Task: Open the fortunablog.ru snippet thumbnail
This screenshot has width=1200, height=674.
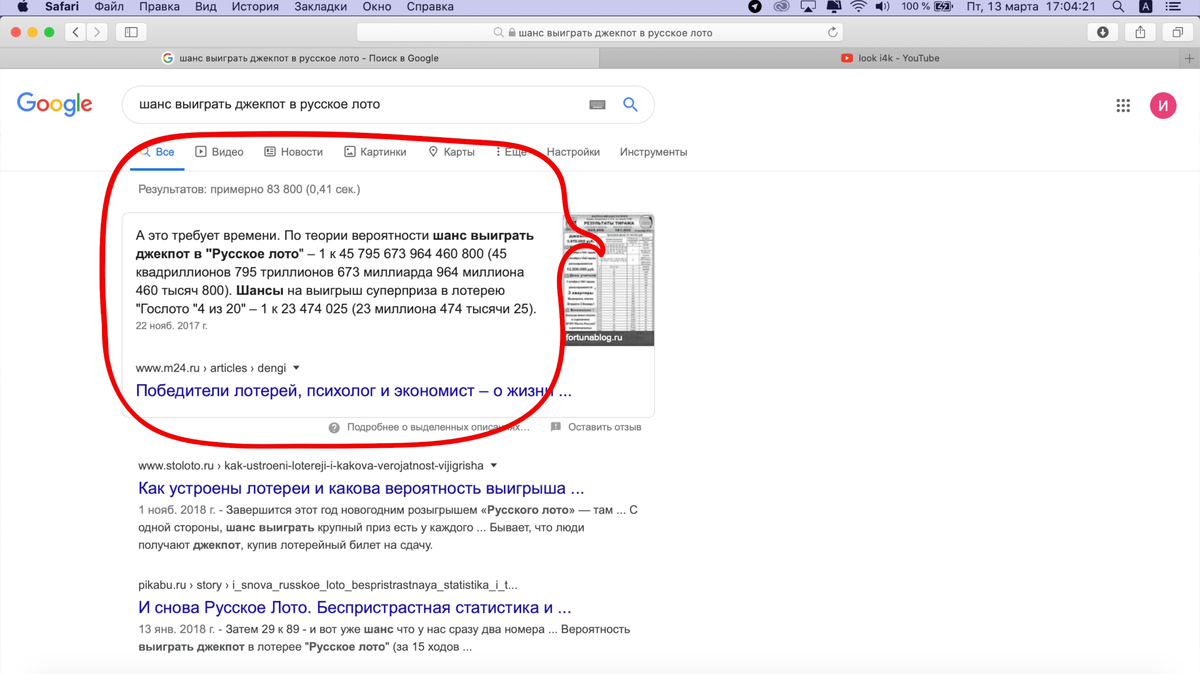Action: 608,280
